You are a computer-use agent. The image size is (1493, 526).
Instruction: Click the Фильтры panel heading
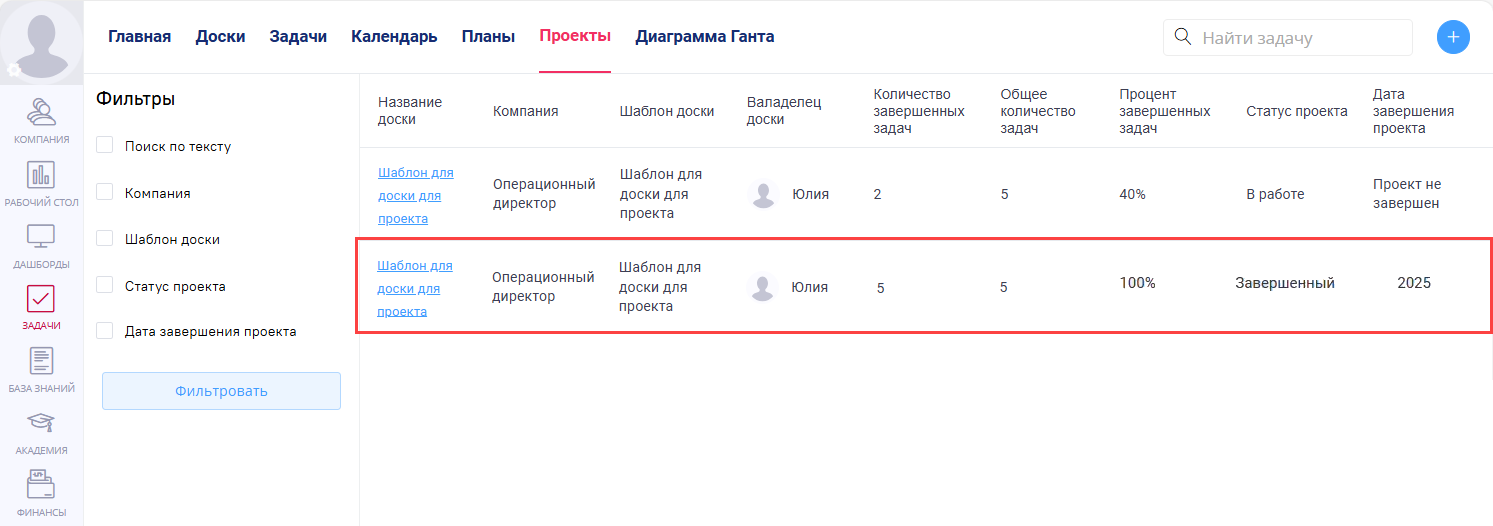point(136,99)
